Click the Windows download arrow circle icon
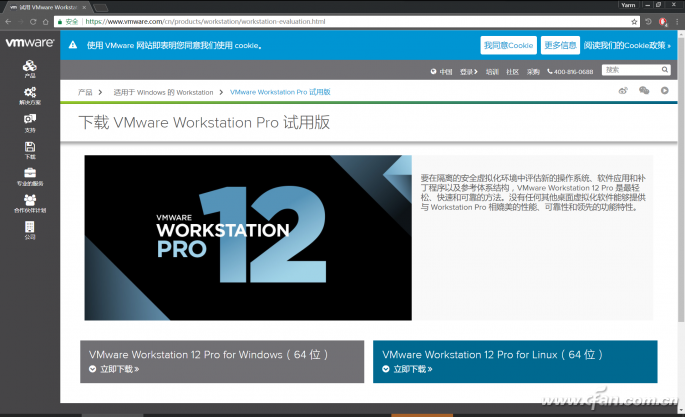This screenshot has height=417, width=685. pyautogui.click(x=93, y=369)
